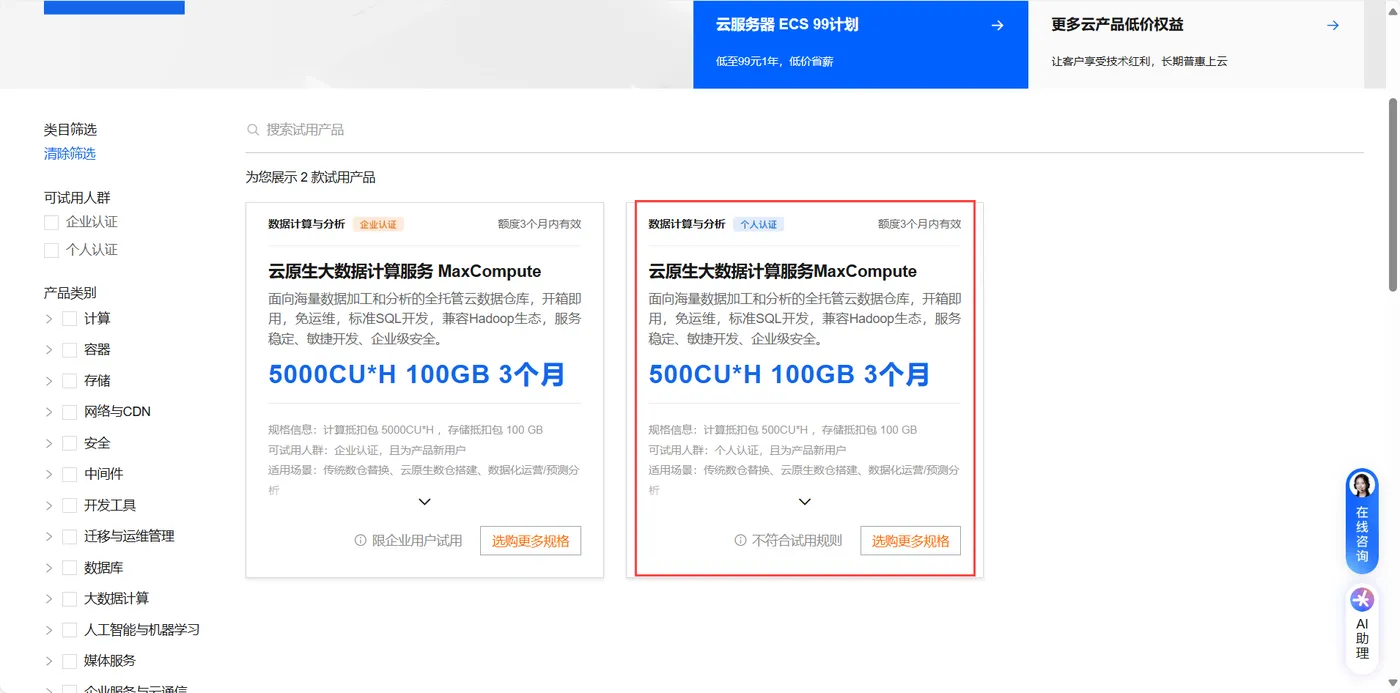Click the arrow on 更多云产品低价权益 banner
Viewport: 1400px width, 693px height.
coord(1332,26)
